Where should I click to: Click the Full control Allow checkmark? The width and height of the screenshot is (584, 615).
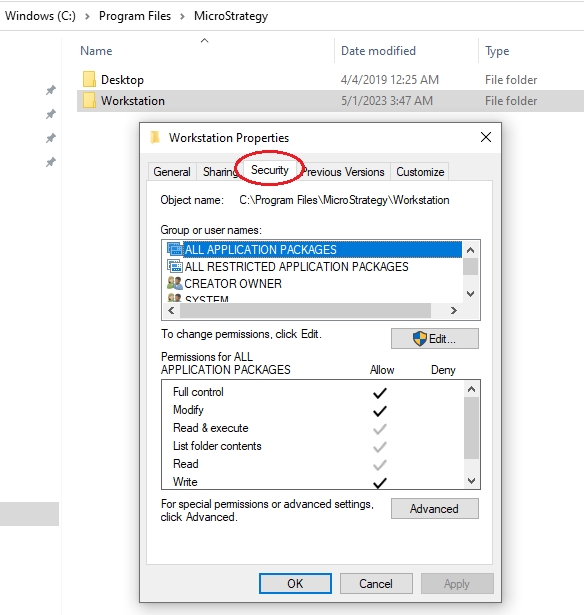[380, 393]
